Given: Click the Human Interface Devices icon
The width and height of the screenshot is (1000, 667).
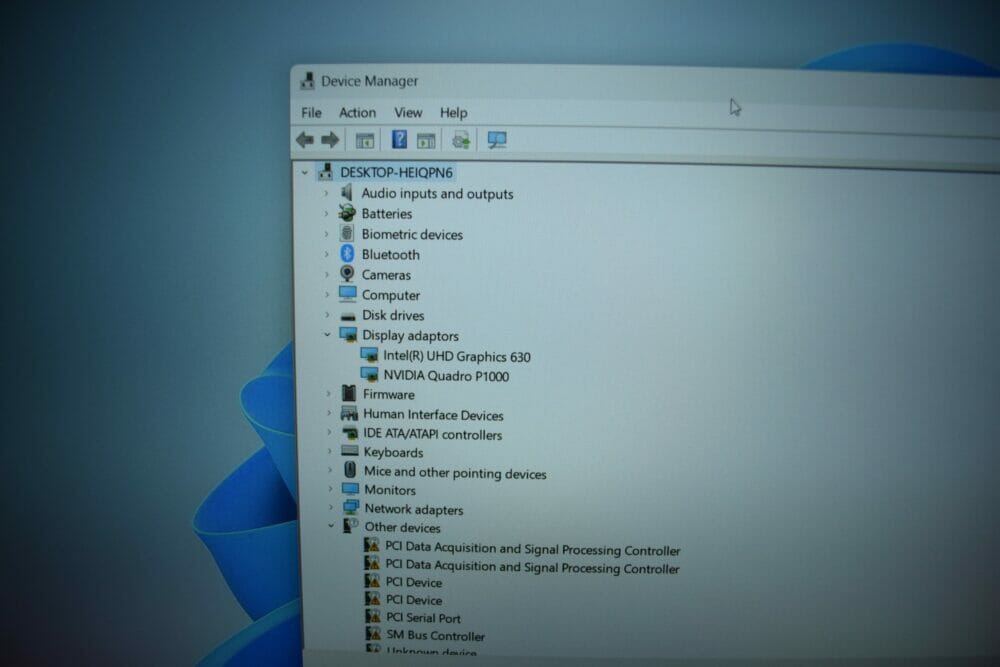Looking at the screenshot, I should pyautogui.click(x=349, y=413).
